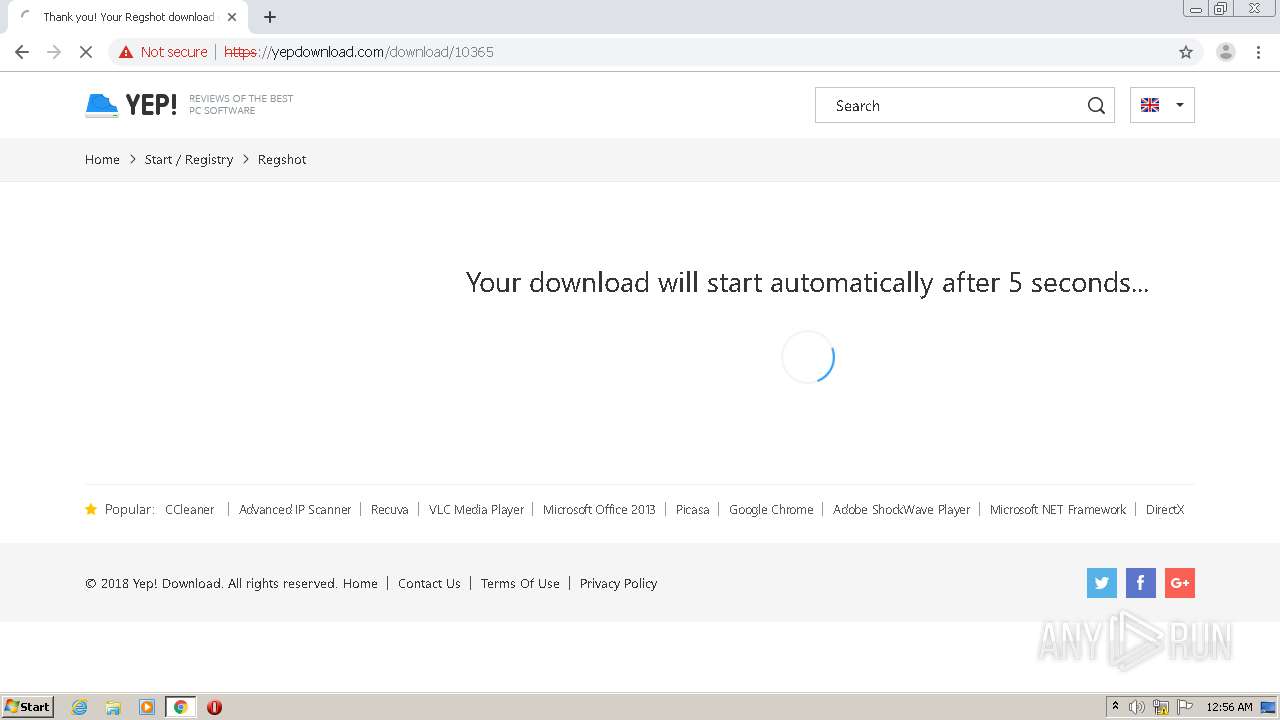Open Regshot breadcrumb link
Image resolution: width=1280 pixels, height=720 pixels.
click(x=282, y=159)
